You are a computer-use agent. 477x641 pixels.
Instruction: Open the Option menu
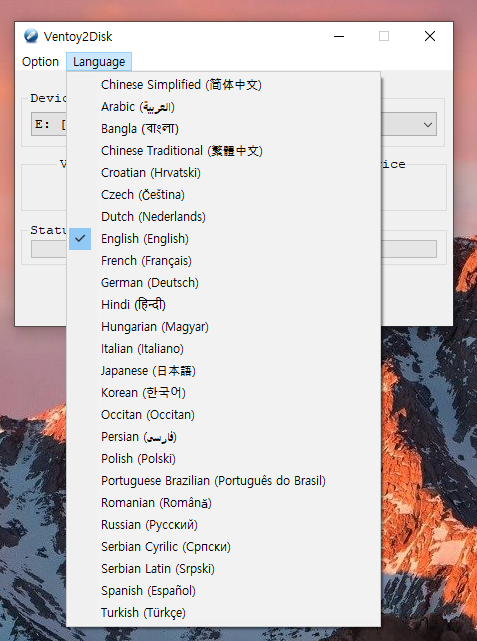(x=40, y=62)
